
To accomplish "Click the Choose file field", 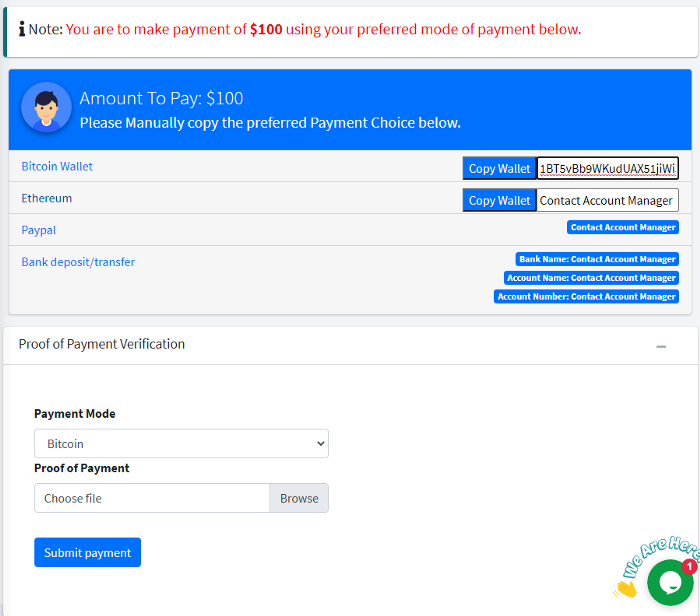I will point(152,498).
